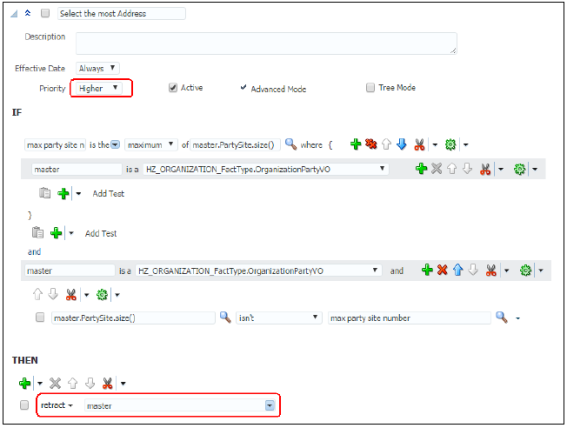
Task: Click the scissors icon in the THEN toolbar
Action: click(107, 383)
